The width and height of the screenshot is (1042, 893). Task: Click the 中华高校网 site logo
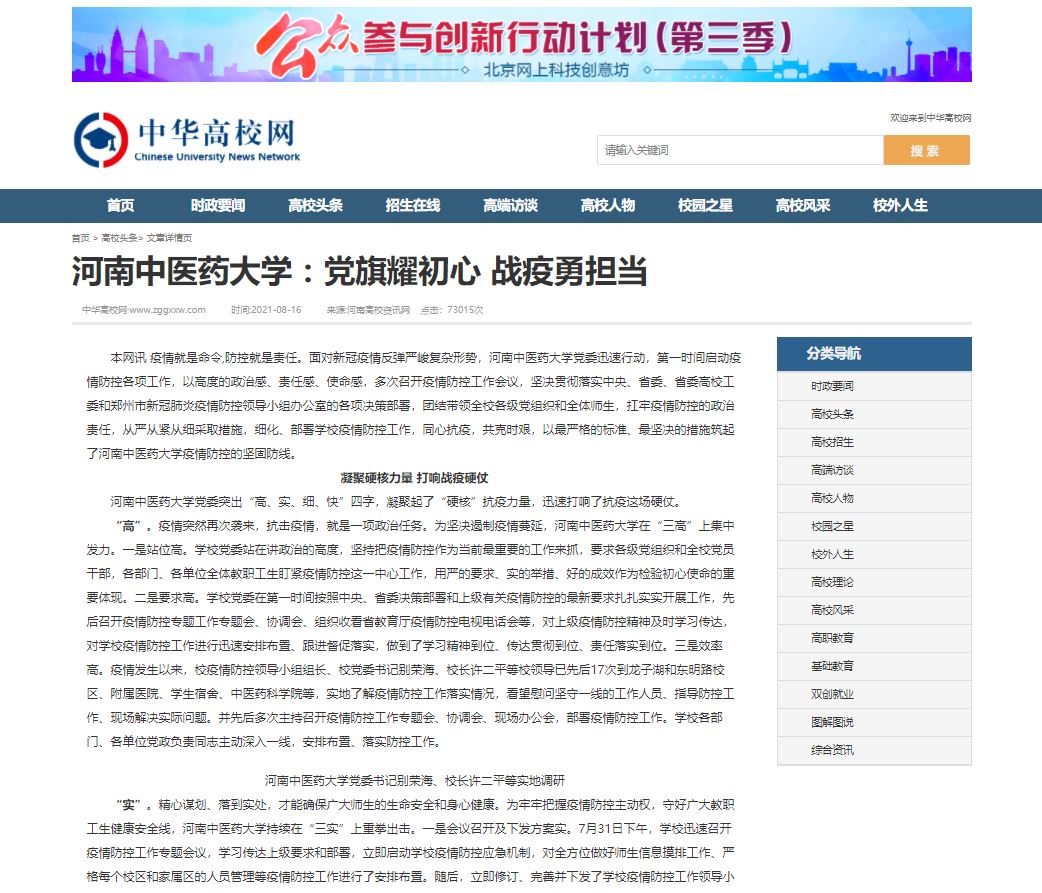click(187, 140)
